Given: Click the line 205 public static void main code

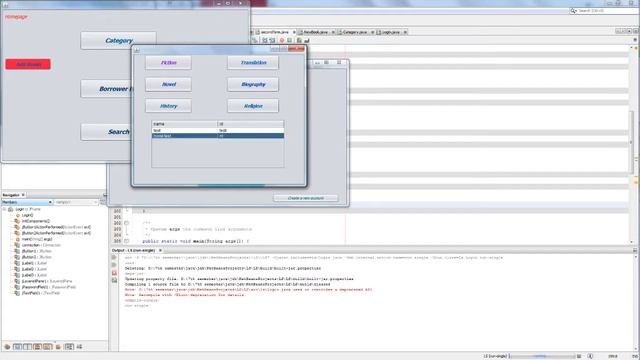Looking at the screenshot, I should click(196, 241).
